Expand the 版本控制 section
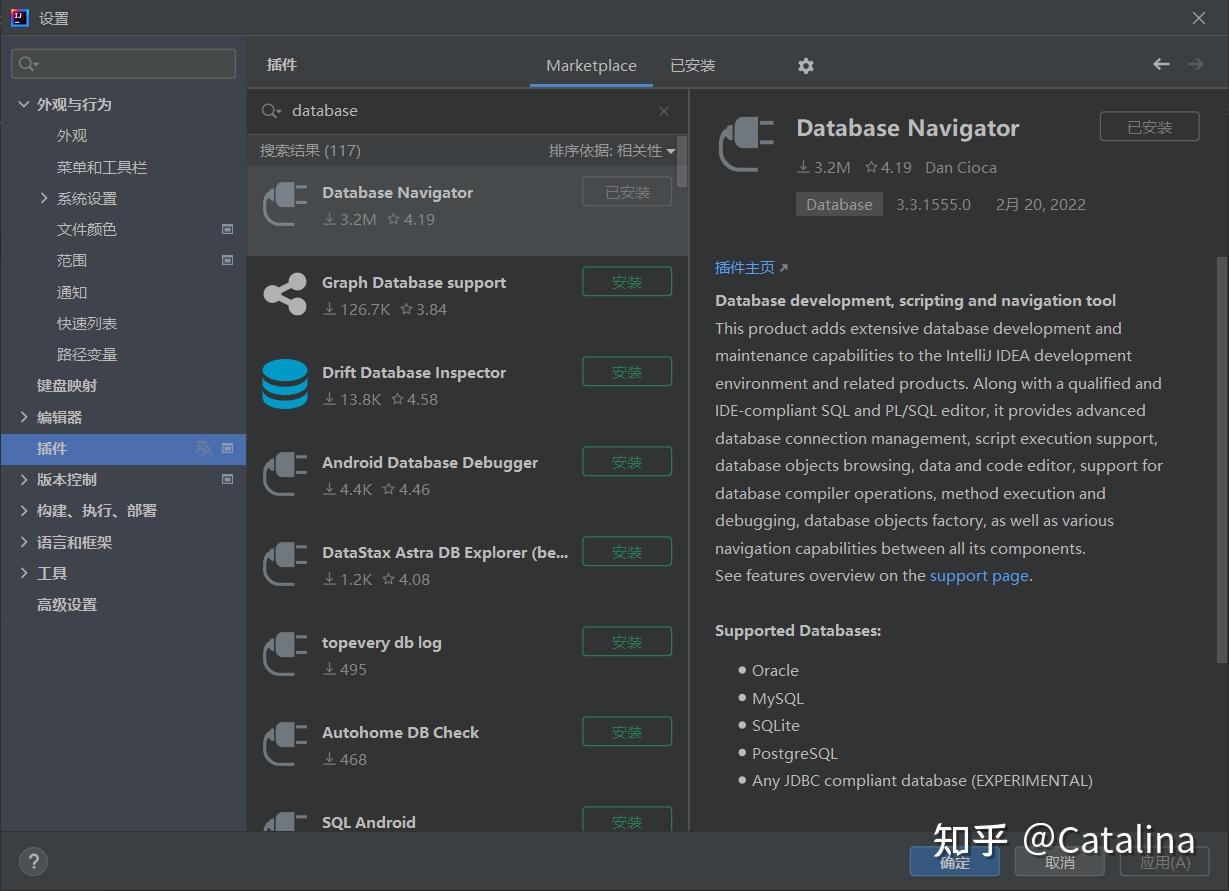The width and height of the screenshot is (1229, 891). coord(24,479)
